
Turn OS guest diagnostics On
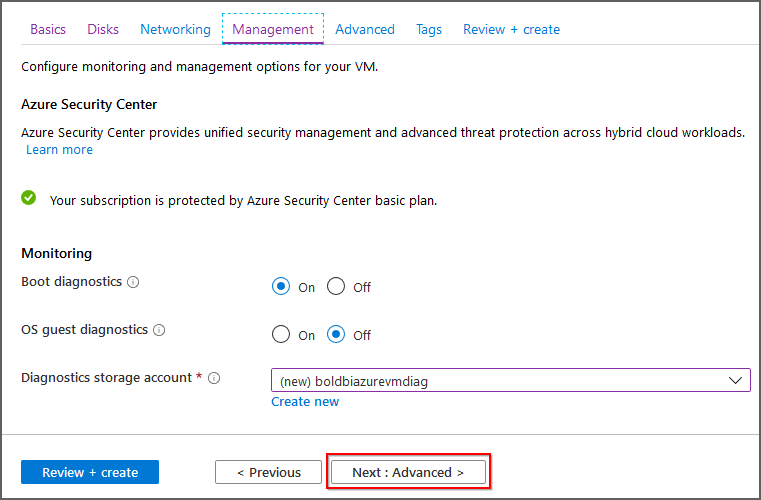281,334
